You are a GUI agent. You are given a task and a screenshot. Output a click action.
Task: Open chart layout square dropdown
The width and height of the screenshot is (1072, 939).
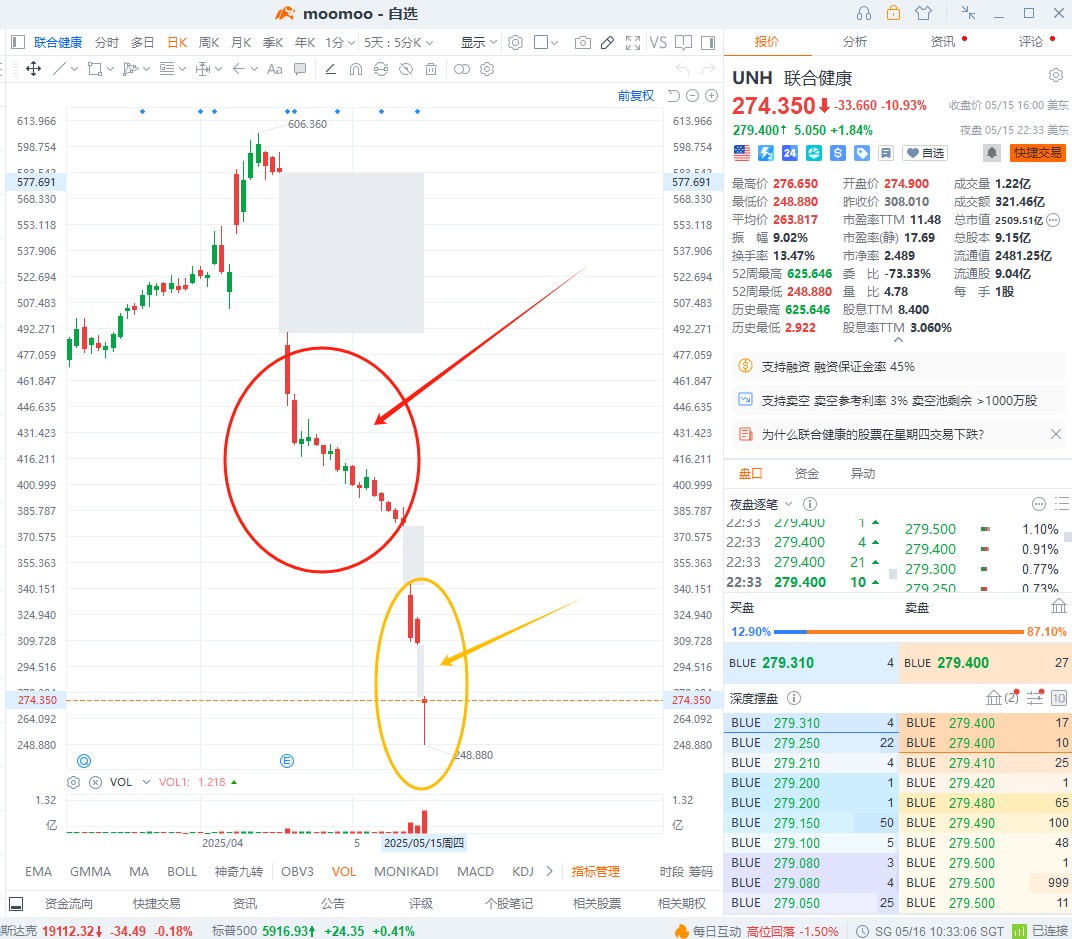coord(546,42)
